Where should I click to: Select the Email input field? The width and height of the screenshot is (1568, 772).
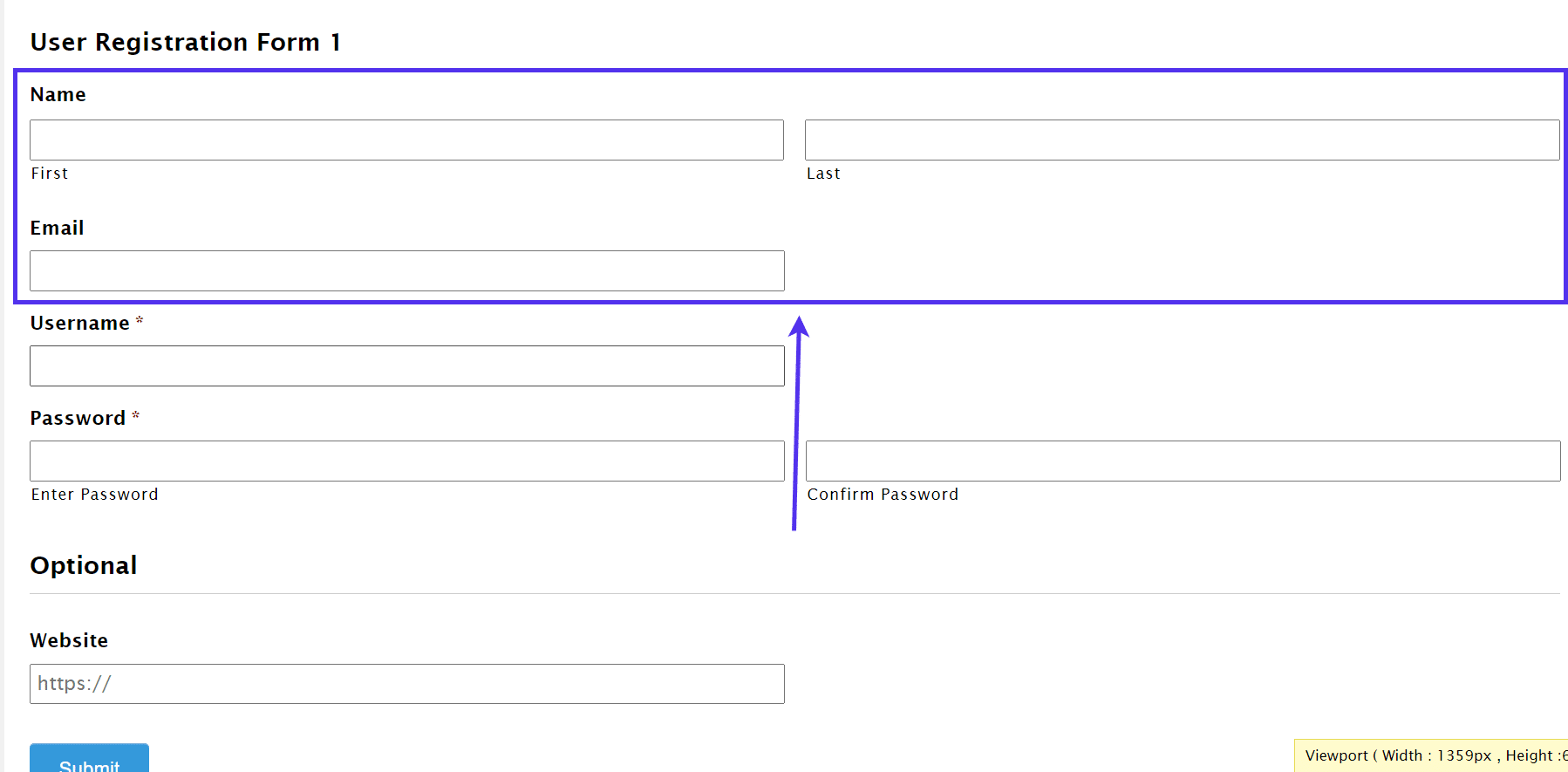[x=406, y=270]
